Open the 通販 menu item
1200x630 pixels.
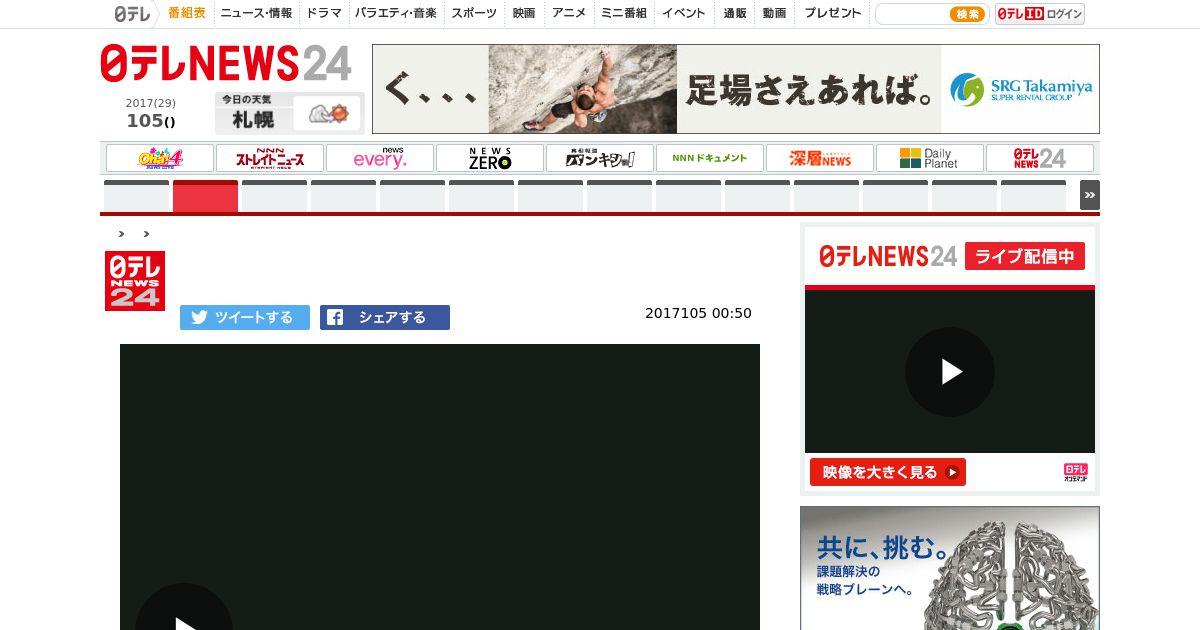tap(735, 13)
